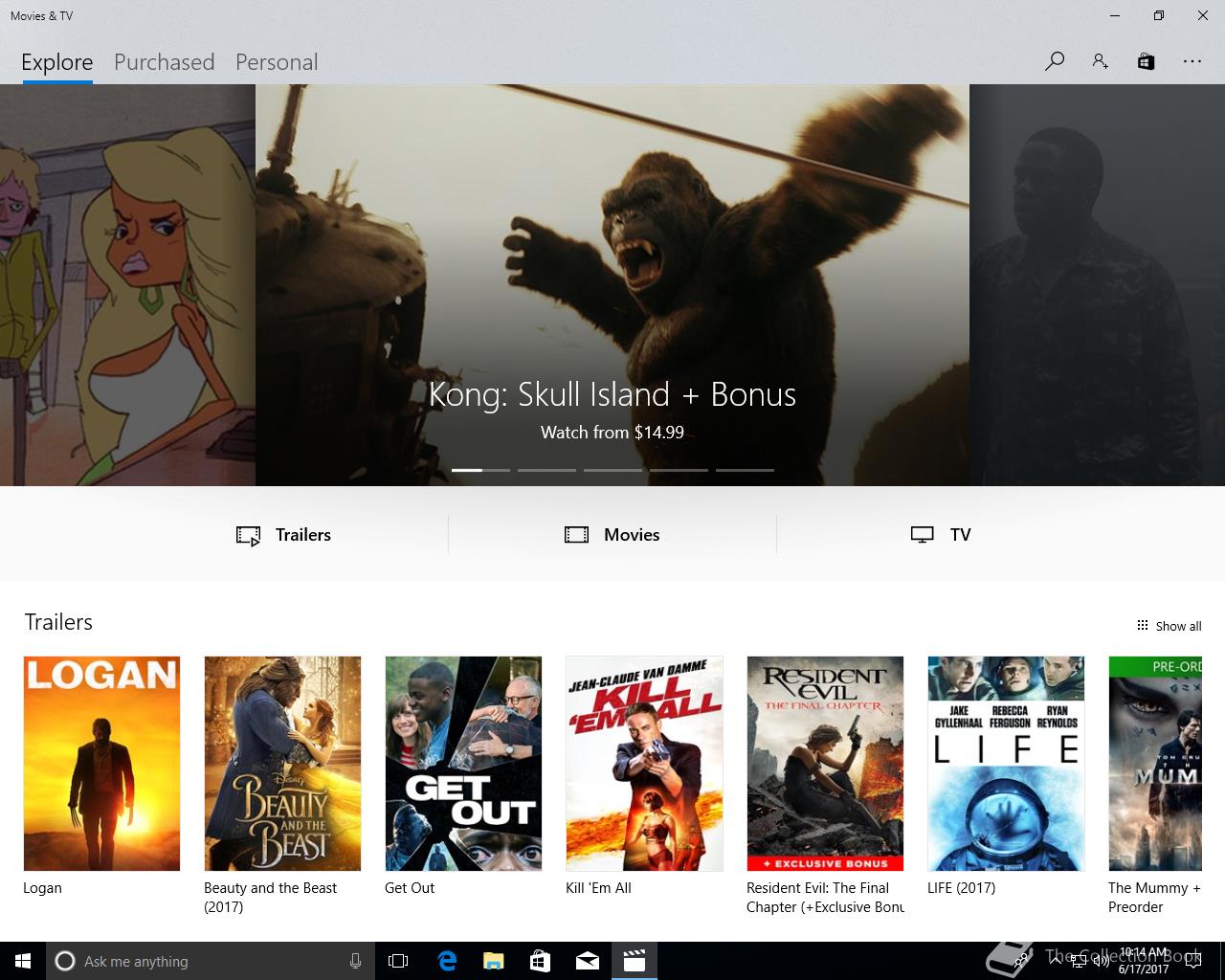Open the Trailers category button
Screen dimensions: 1225x980
pyautogui.click(x=283, y=535)
